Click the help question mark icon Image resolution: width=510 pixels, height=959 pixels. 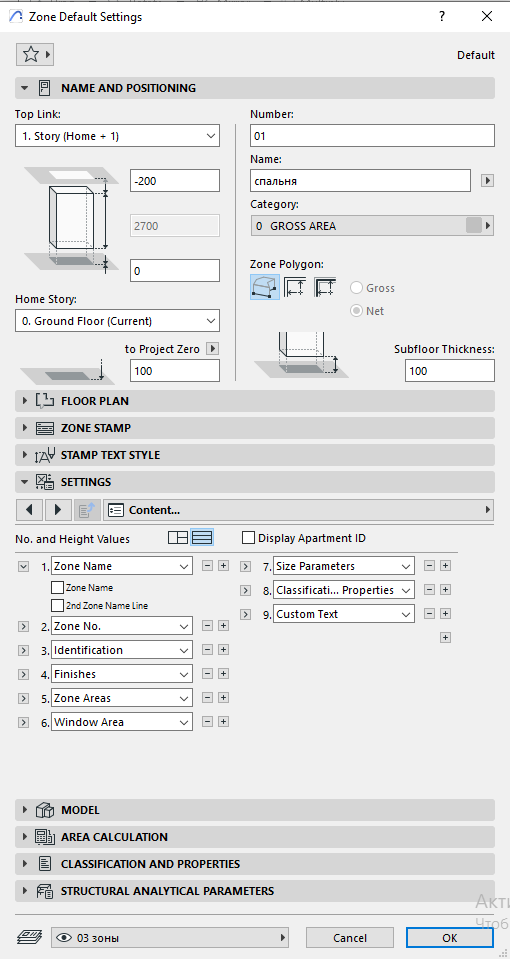442,17
